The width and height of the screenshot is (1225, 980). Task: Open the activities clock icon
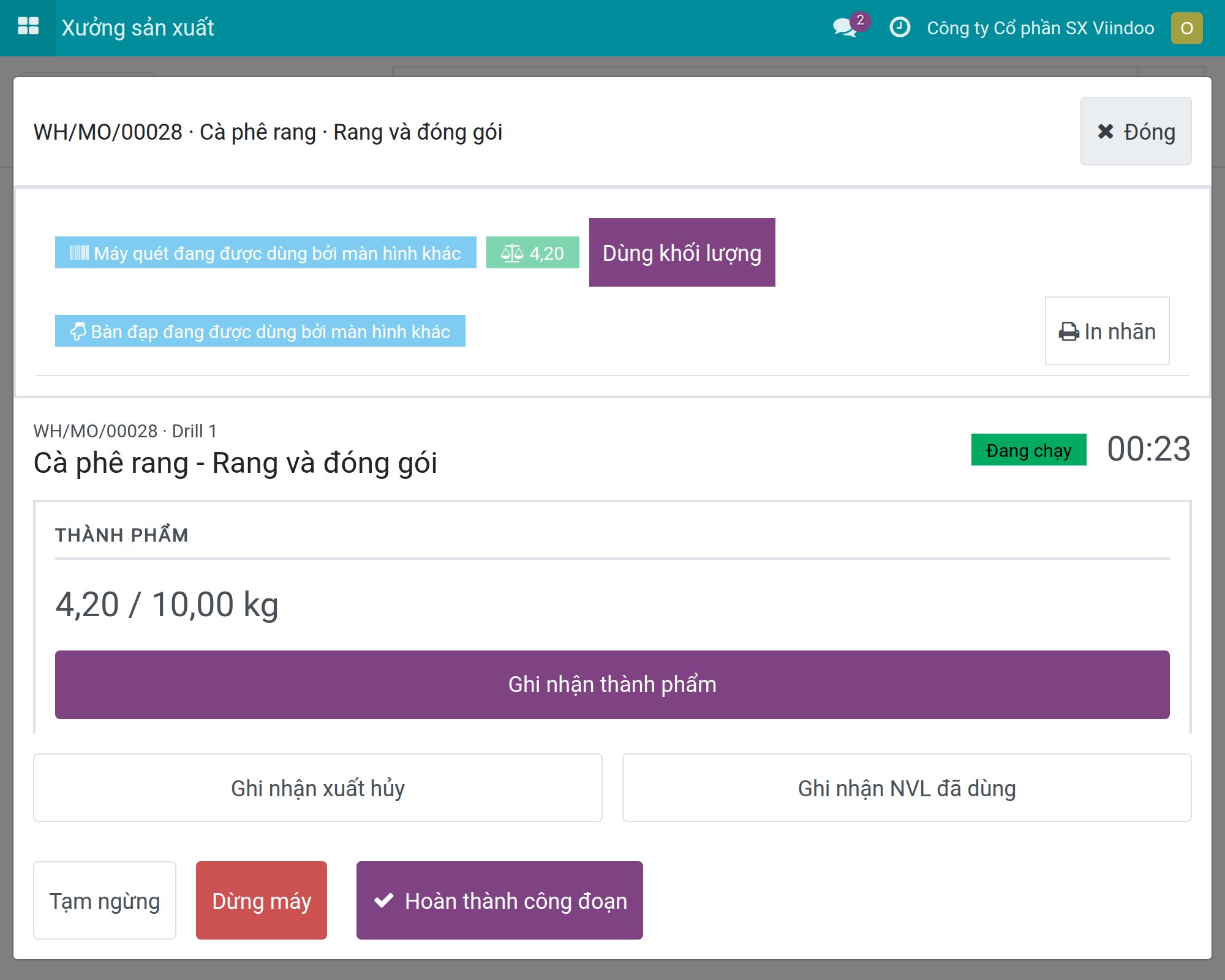900,28
